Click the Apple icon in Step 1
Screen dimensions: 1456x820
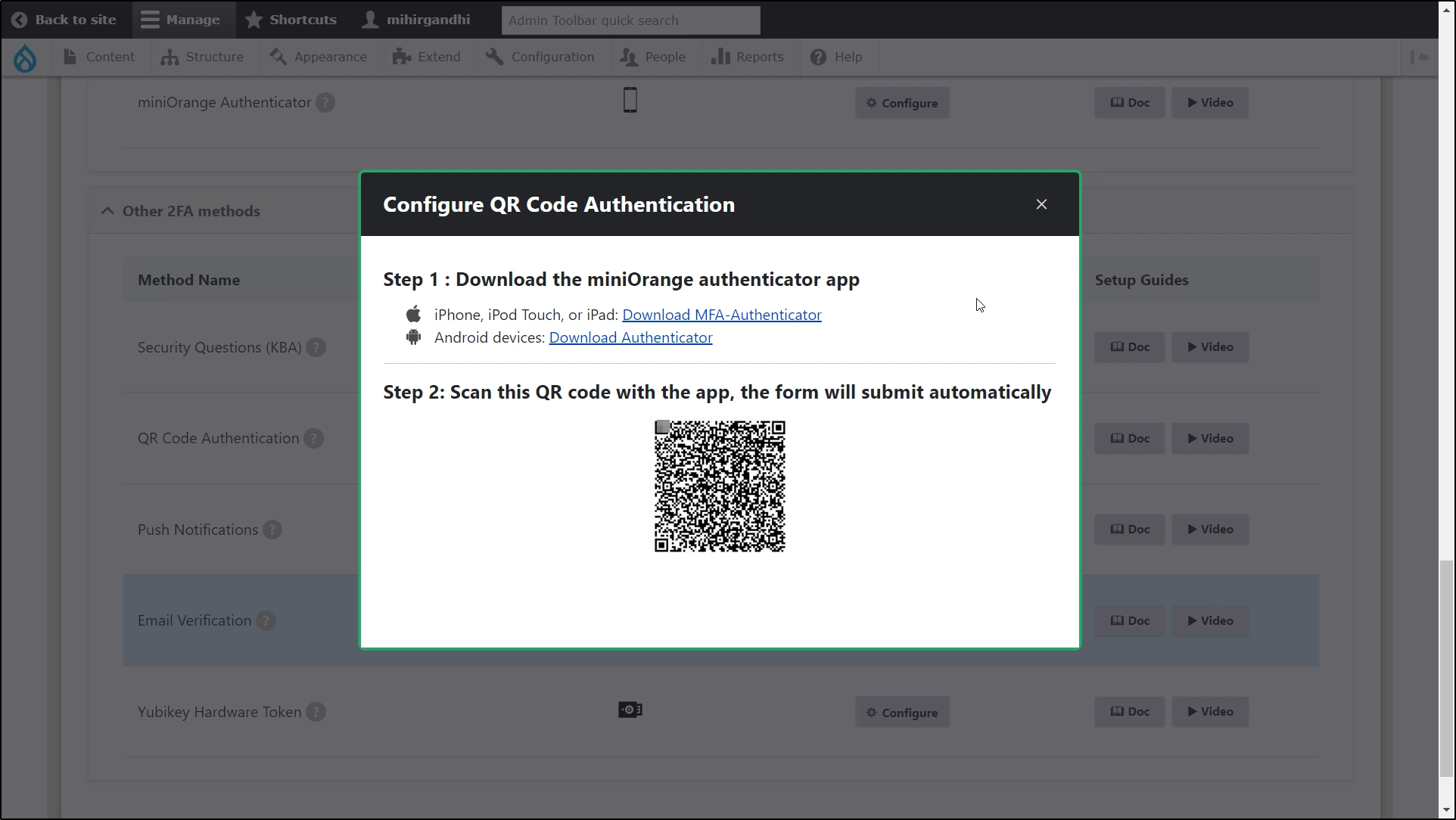[414, 314]
